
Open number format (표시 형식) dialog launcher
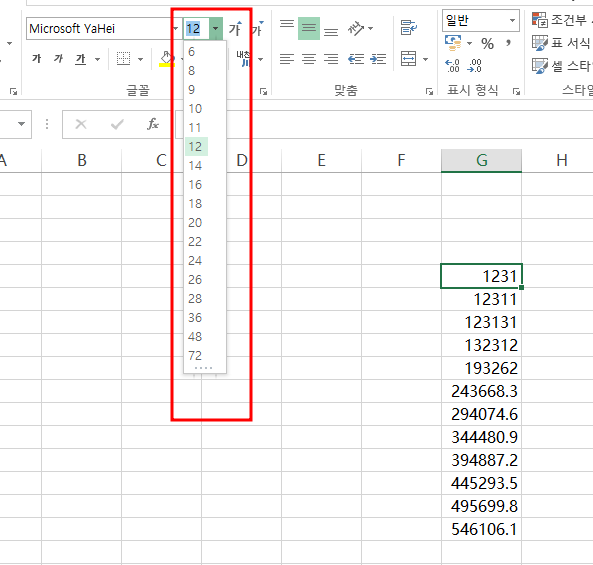pos(516,92)
